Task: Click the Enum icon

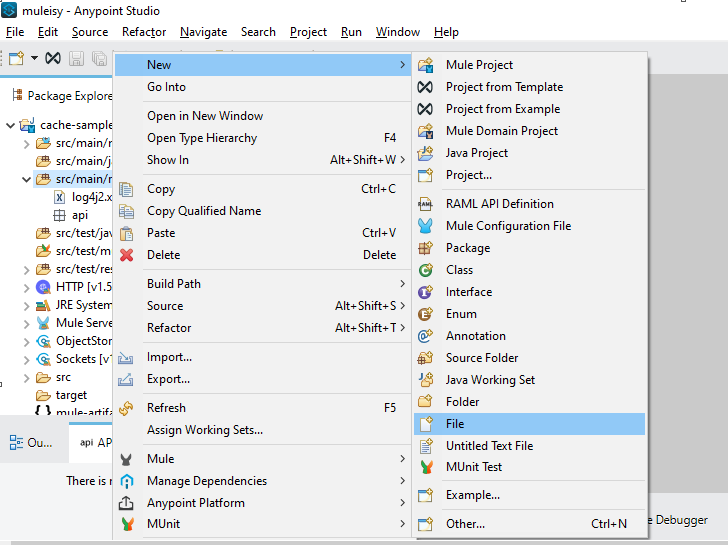Action: coord(425,314)
